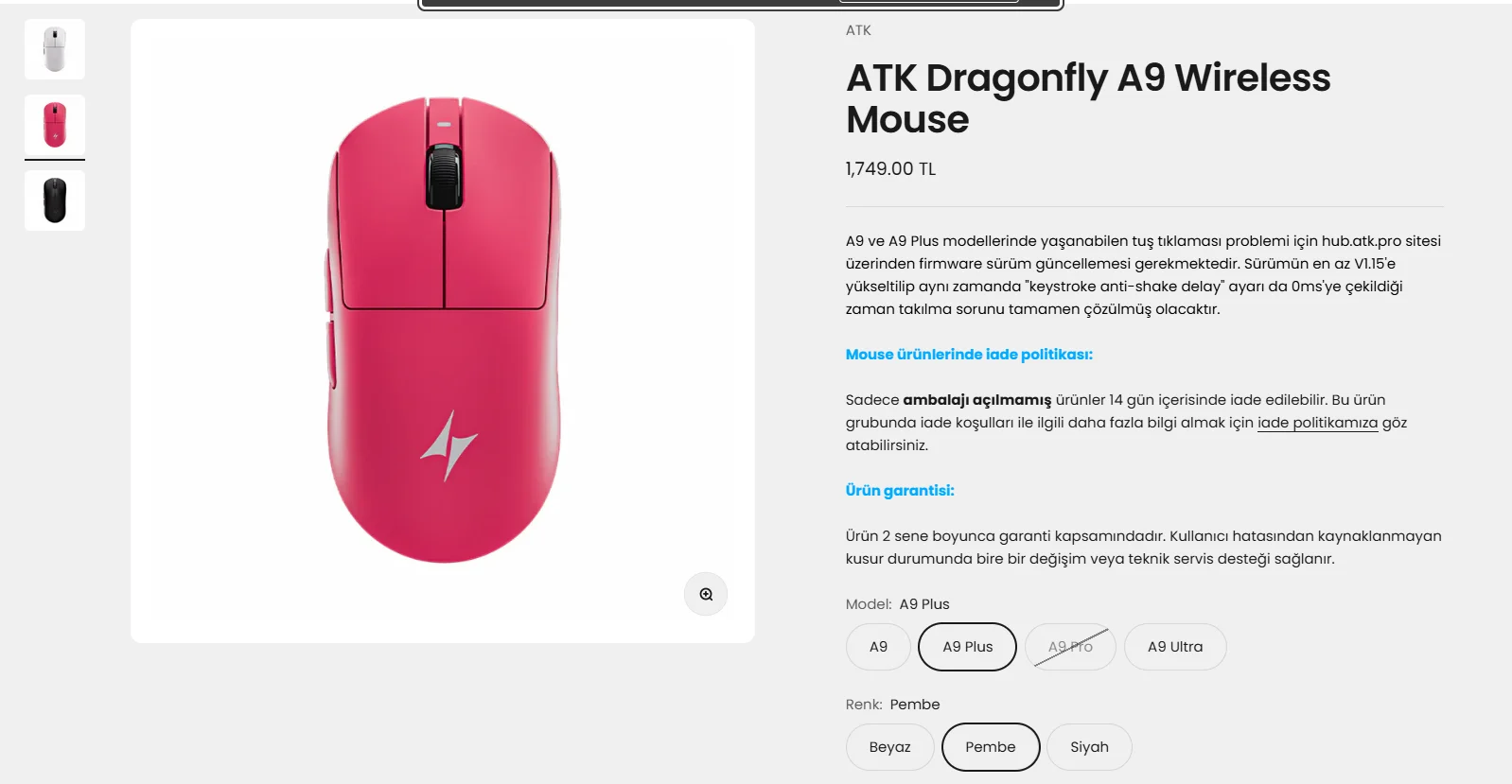The height and width of the screenshot is (784, 1512).
Task: Select the white mouse thumbnail
Action: [55, 49]
